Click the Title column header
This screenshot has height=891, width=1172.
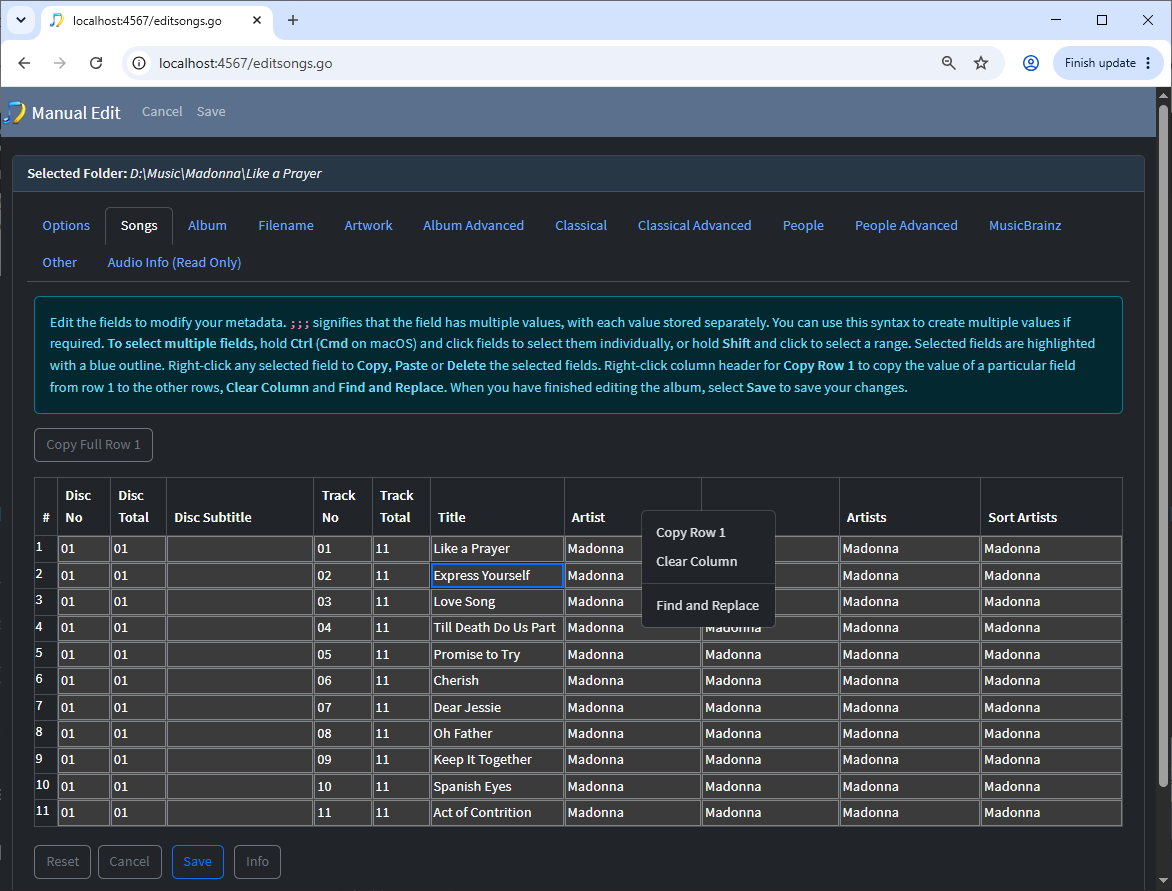click(x=497, y=507)
